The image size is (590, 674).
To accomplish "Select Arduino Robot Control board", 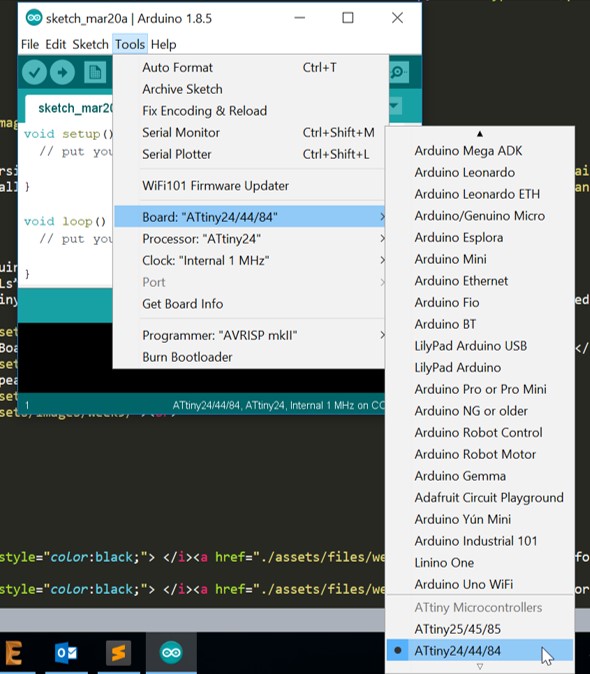I will point(480,432).
